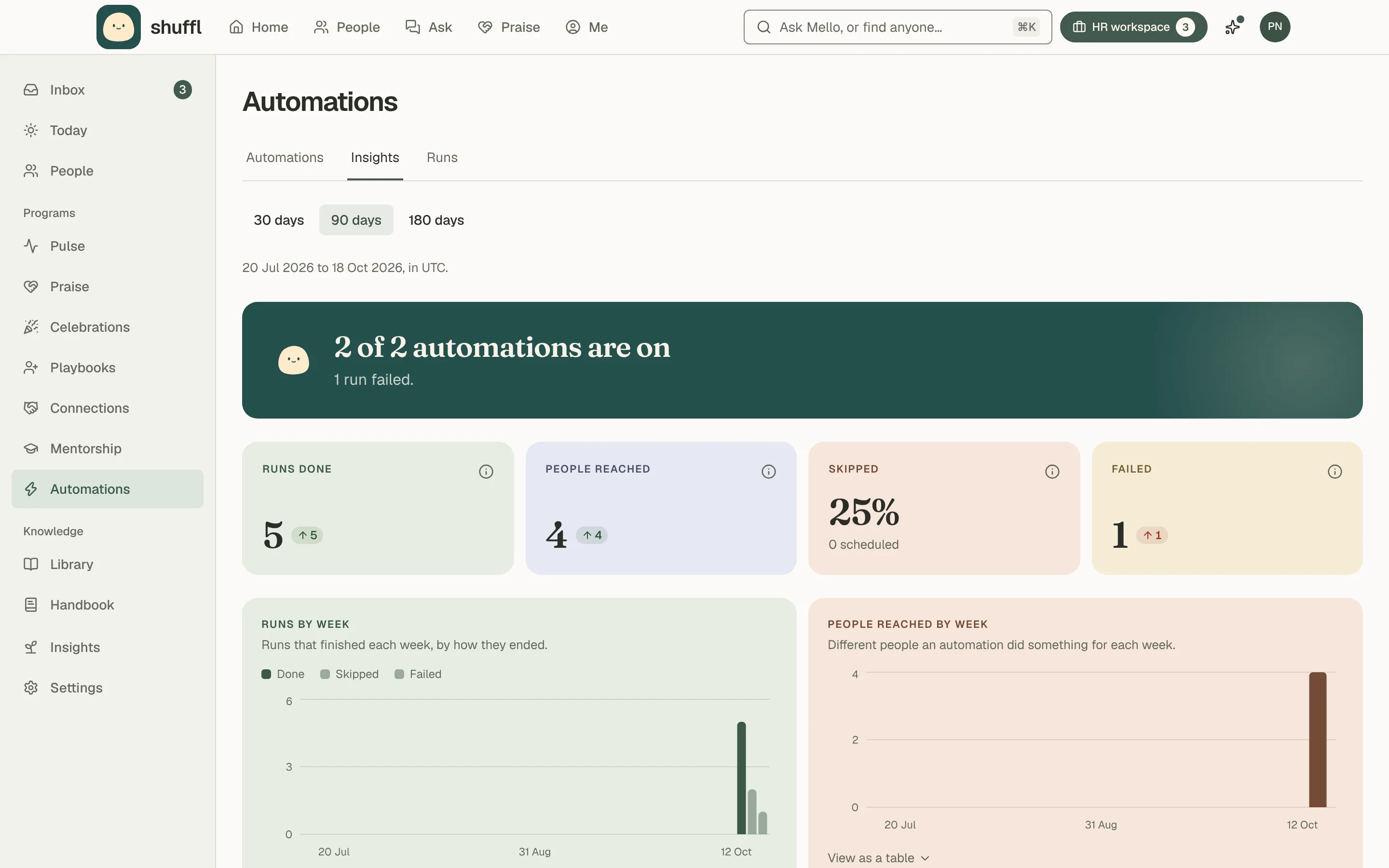Open Playbooks in sidebar

pos(108,367)
